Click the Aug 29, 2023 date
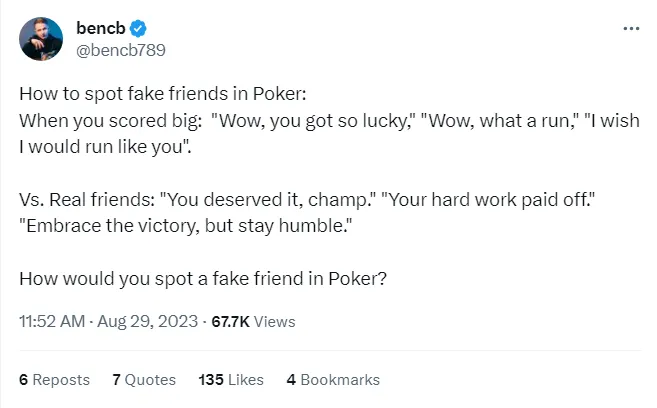Screen dimensions: 657x408 point(150,322)
